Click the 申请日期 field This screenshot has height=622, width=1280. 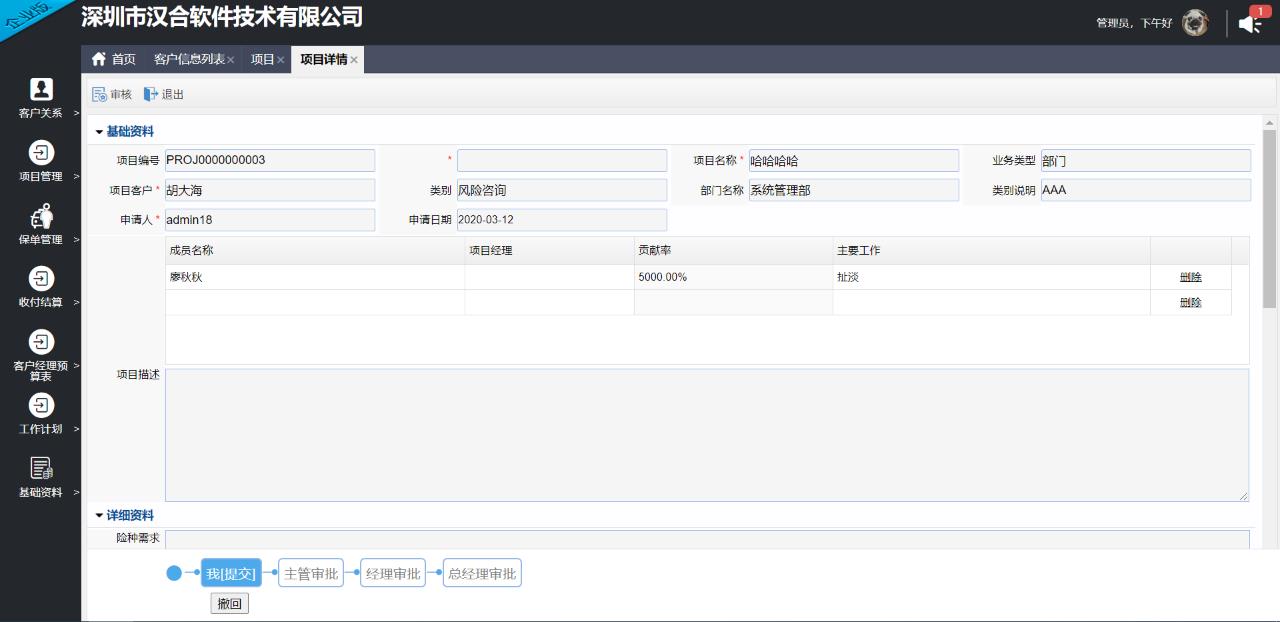tap(562, 219)
